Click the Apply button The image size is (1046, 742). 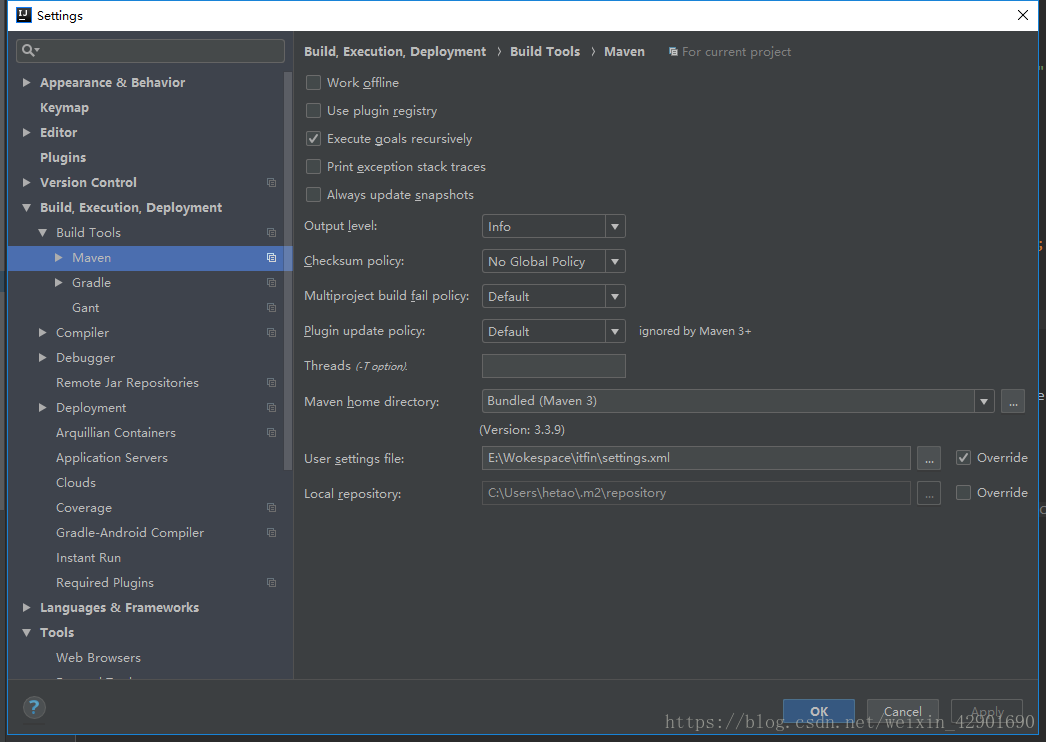[x=987, y=711]
